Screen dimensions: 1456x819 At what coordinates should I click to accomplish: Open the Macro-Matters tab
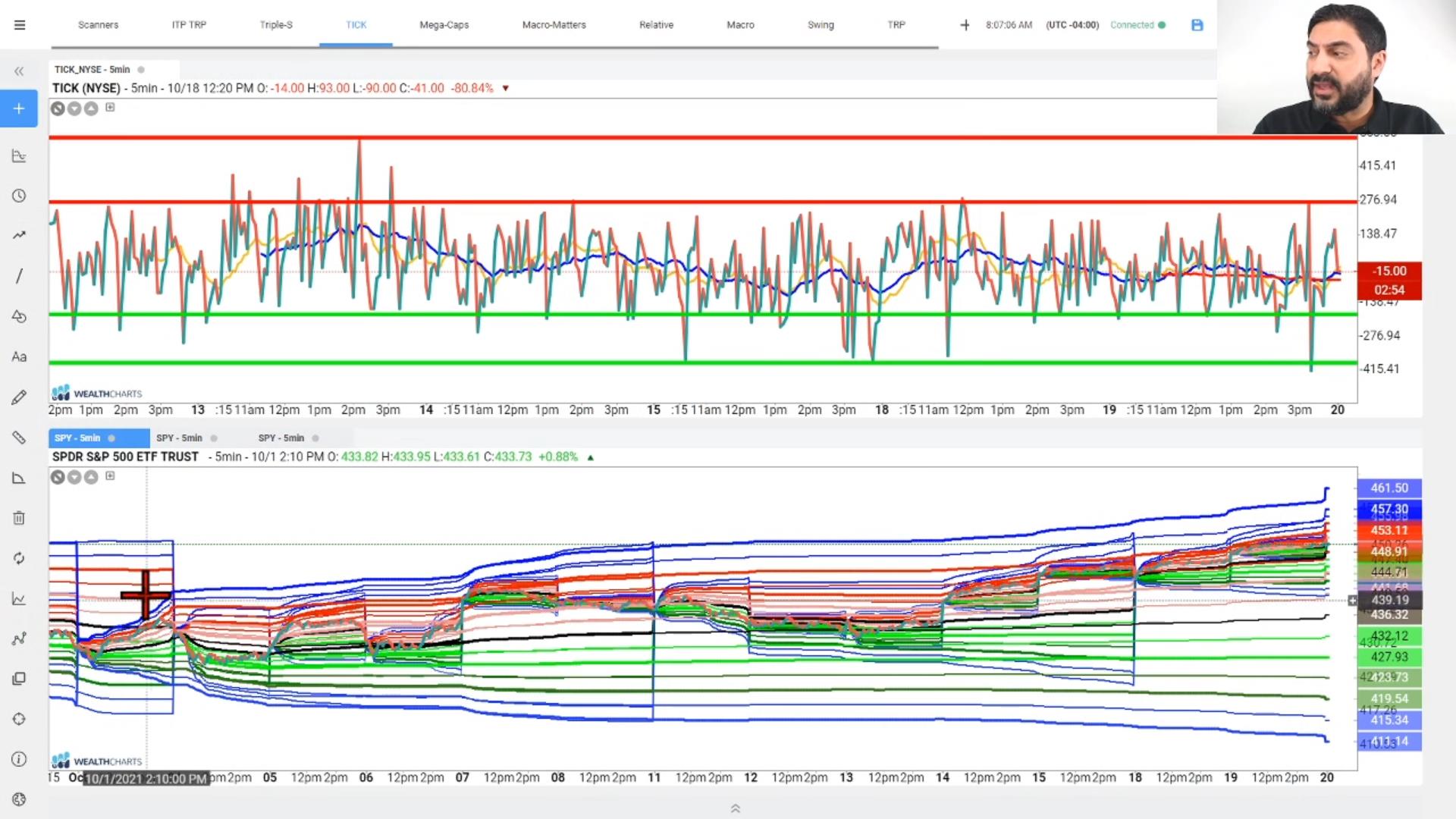[x=554, y=25]
